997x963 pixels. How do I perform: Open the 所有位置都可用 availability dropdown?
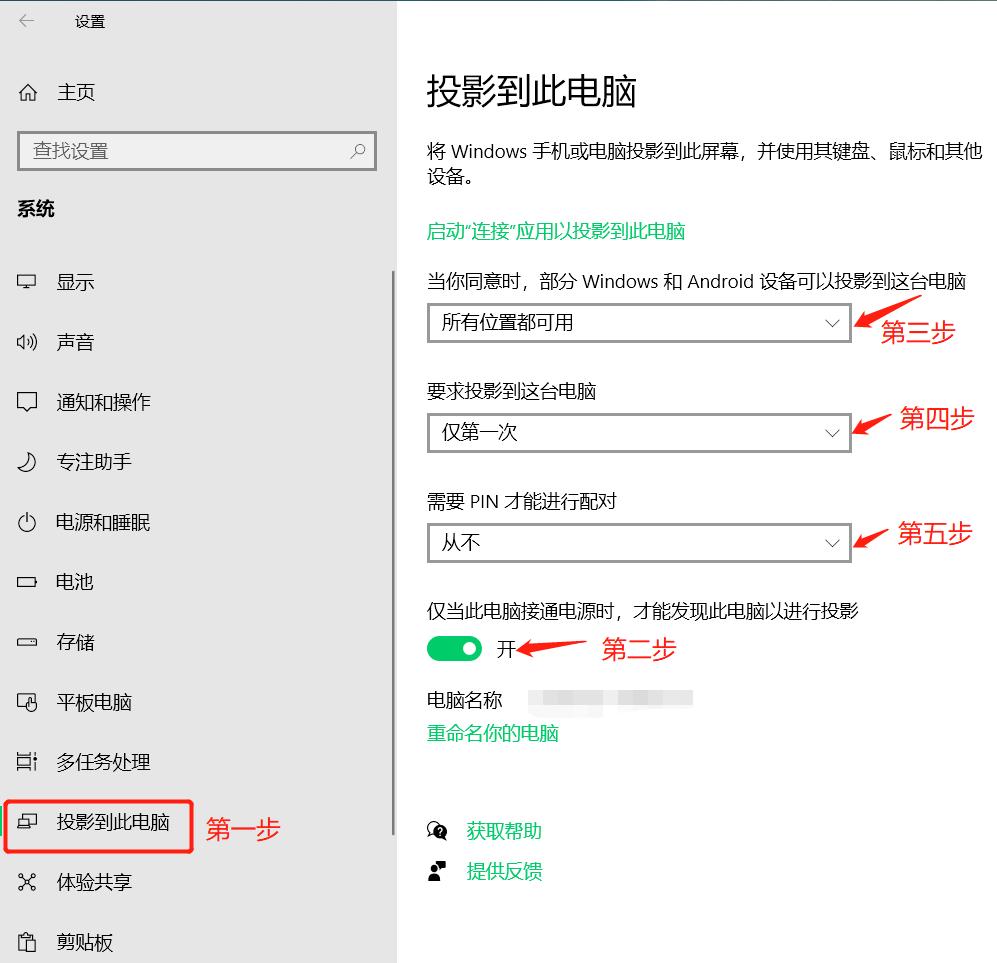click(638, 323)
